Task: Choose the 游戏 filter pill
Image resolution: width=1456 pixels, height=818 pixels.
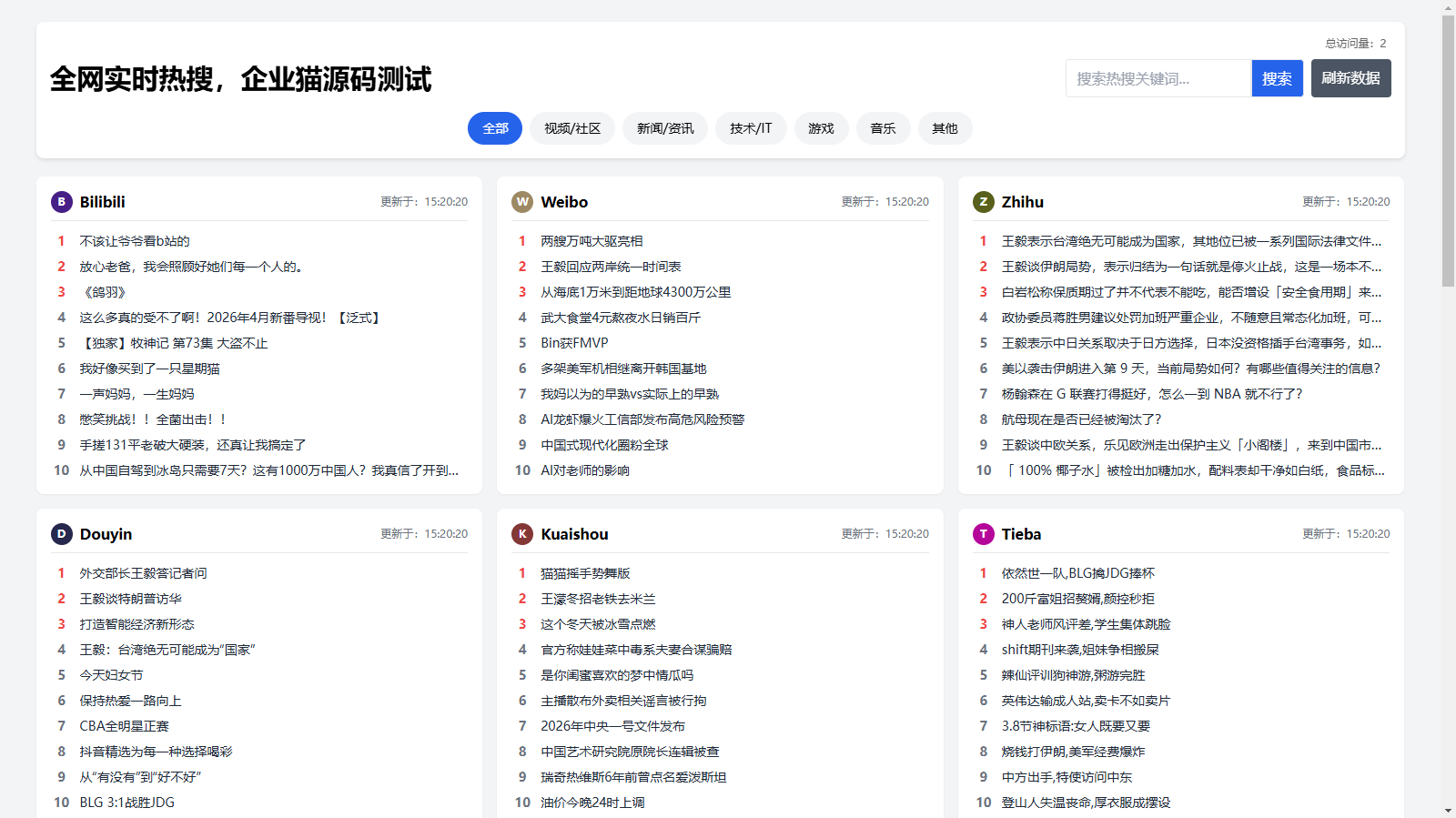Action: (821, 128)
